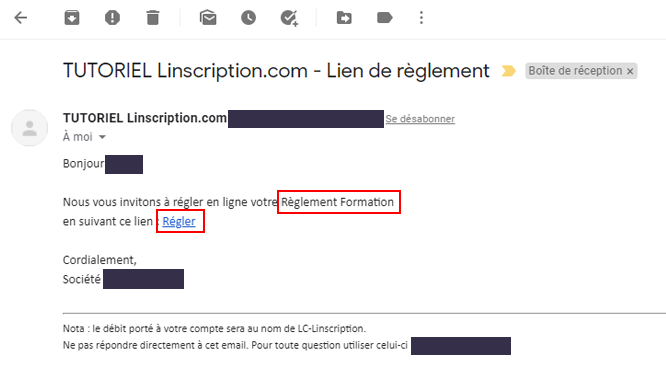666x372 pixels.
Task: Click the email subject heading
Action: 276,70
